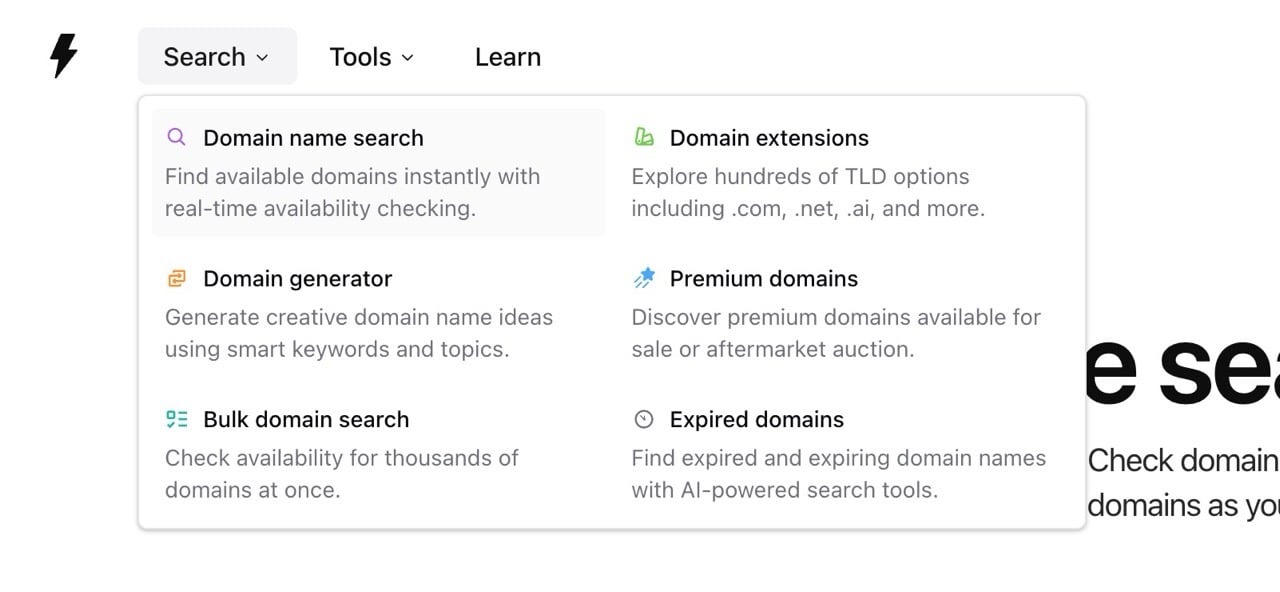The height and width of the screenshot is (592, 1280).
Task: Open Domain name search
Action: click(313, 137)
